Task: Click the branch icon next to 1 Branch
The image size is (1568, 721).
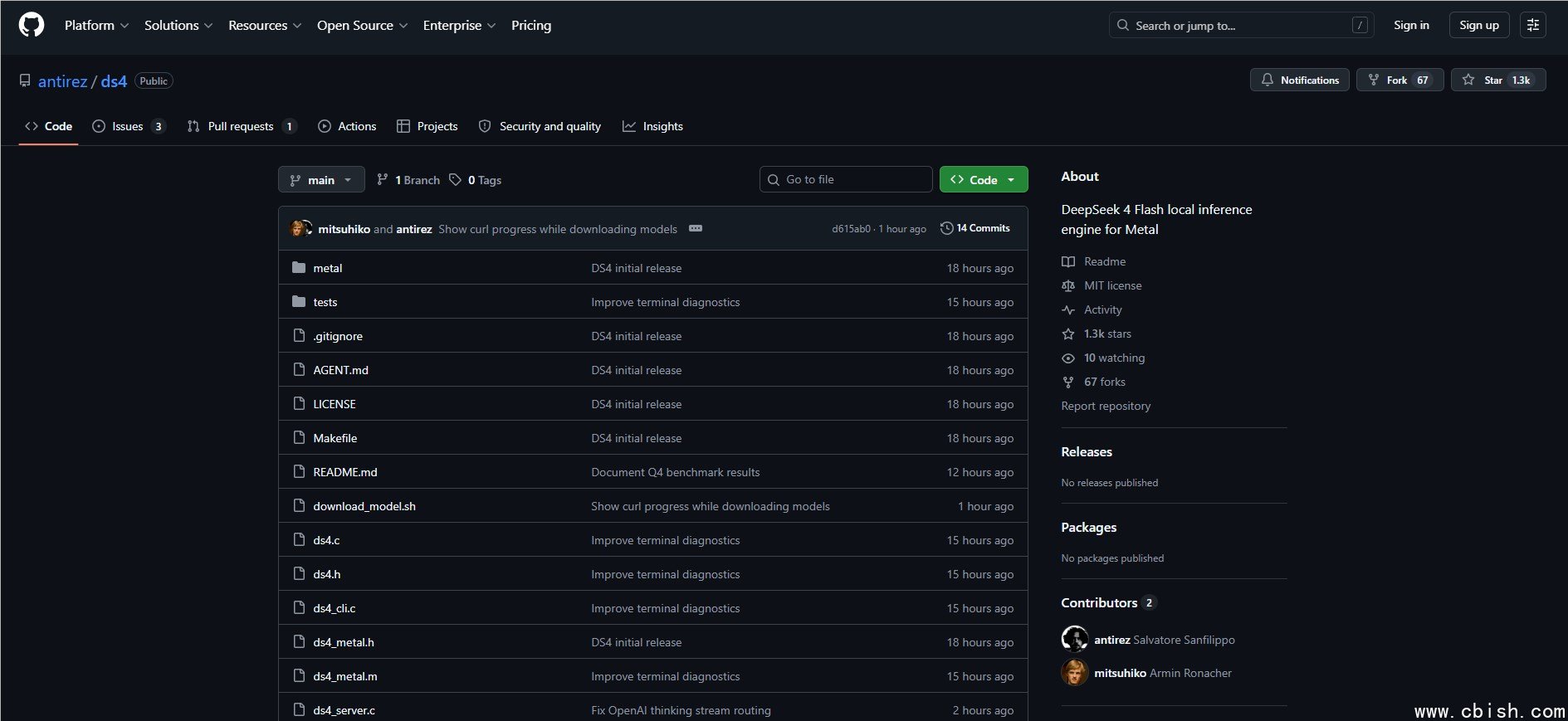Action: click(x=383, y=179)
